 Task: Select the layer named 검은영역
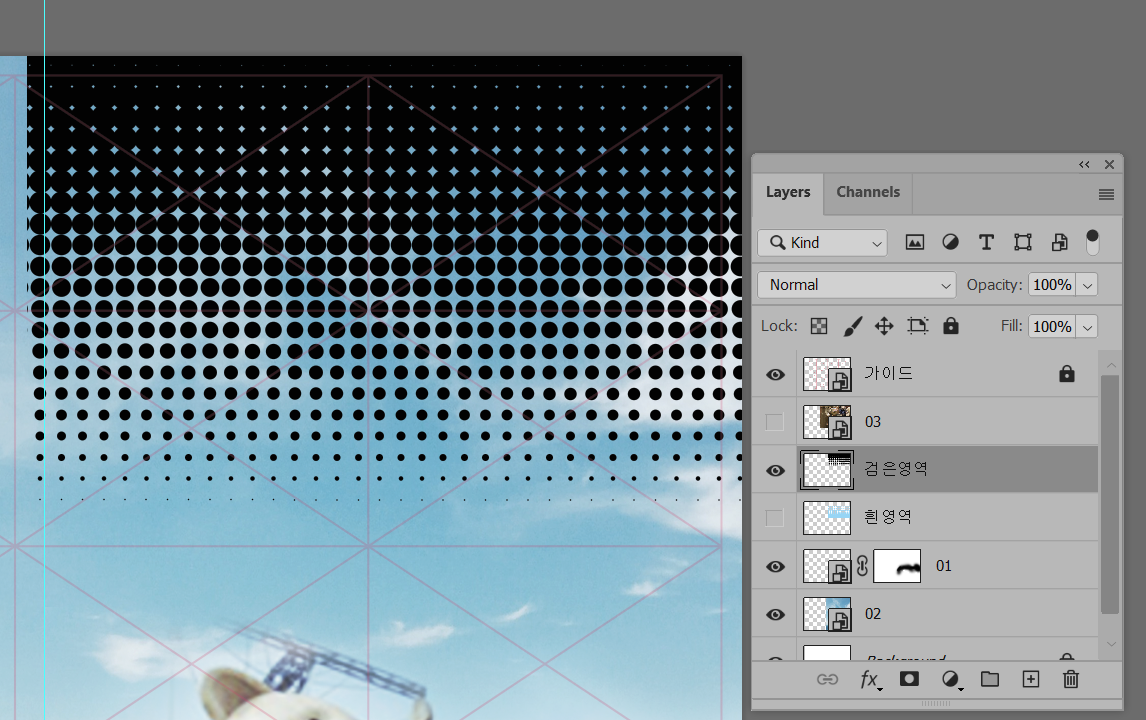click(895, 469)
